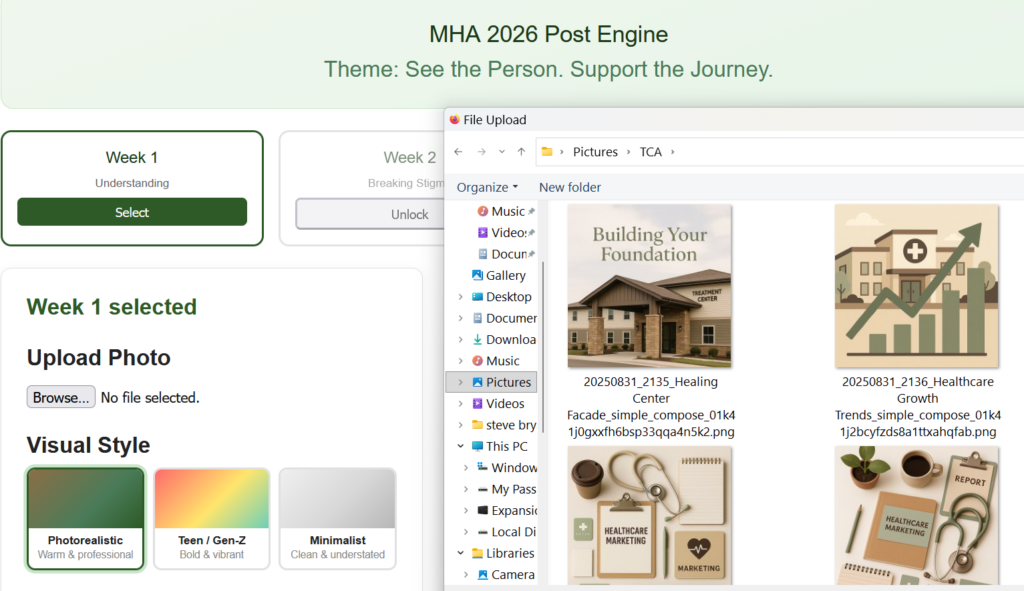Expand the Pictures tree node chevron
Viewport: 1024px width, 591px height.
[x=460, y=382]
